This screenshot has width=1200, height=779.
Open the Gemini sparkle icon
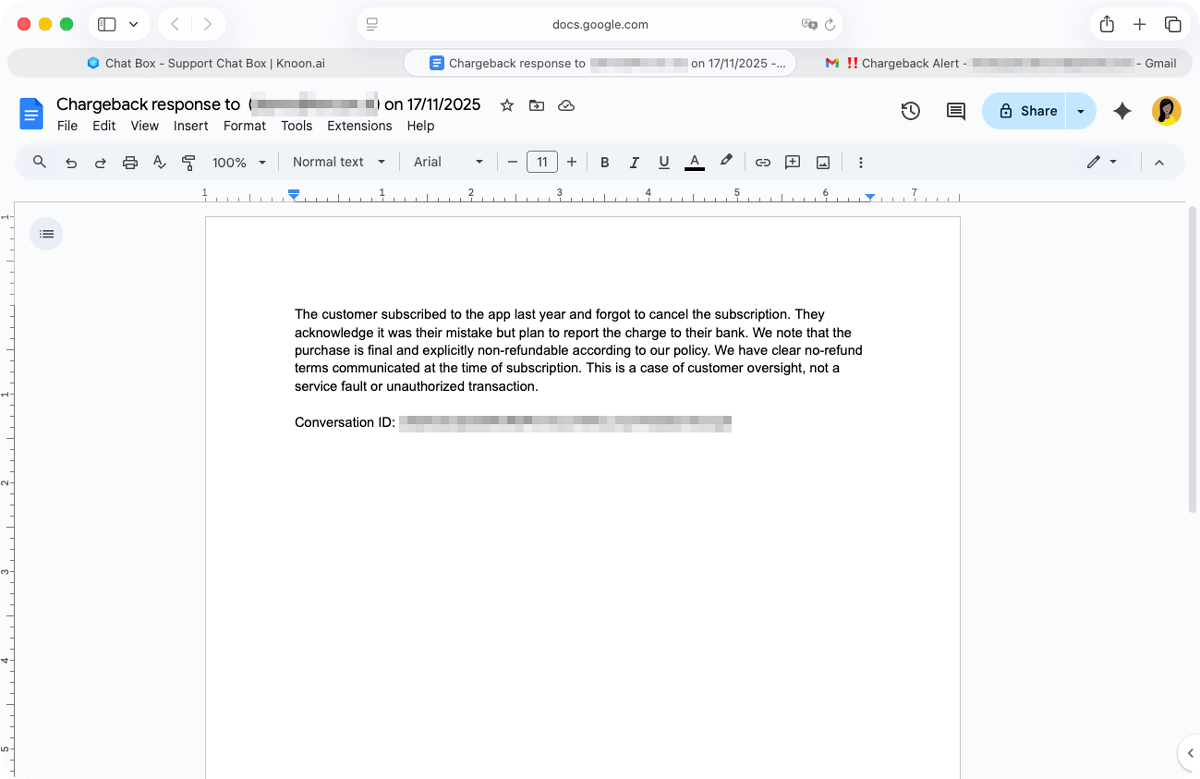tap(1122, 111)
